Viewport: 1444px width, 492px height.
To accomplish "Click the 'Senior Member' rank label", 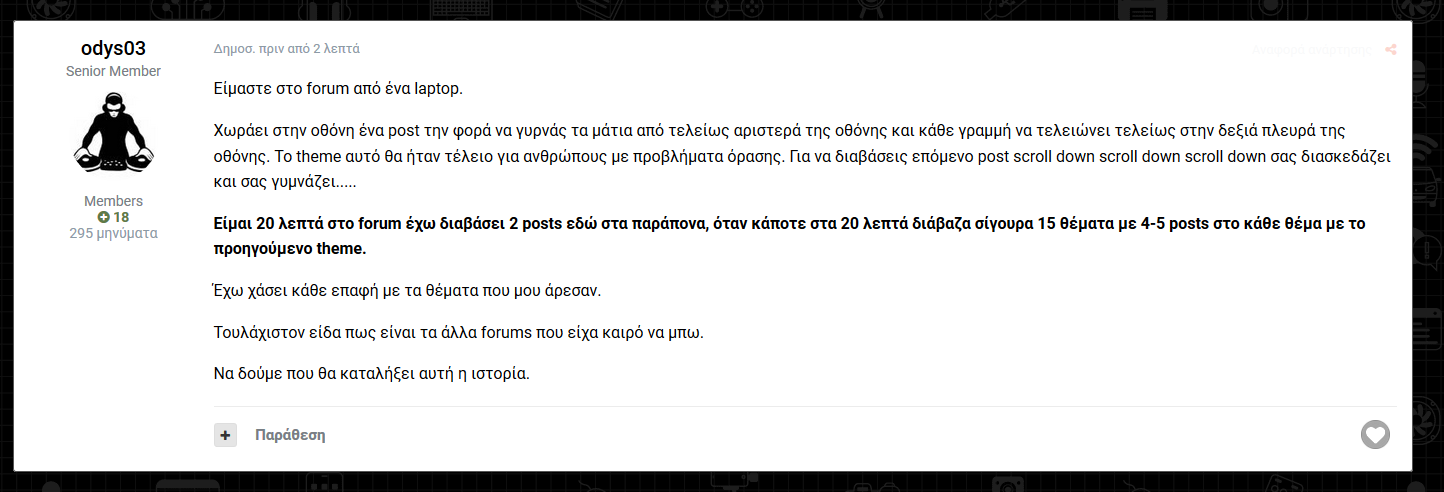I will click(113, 71).
